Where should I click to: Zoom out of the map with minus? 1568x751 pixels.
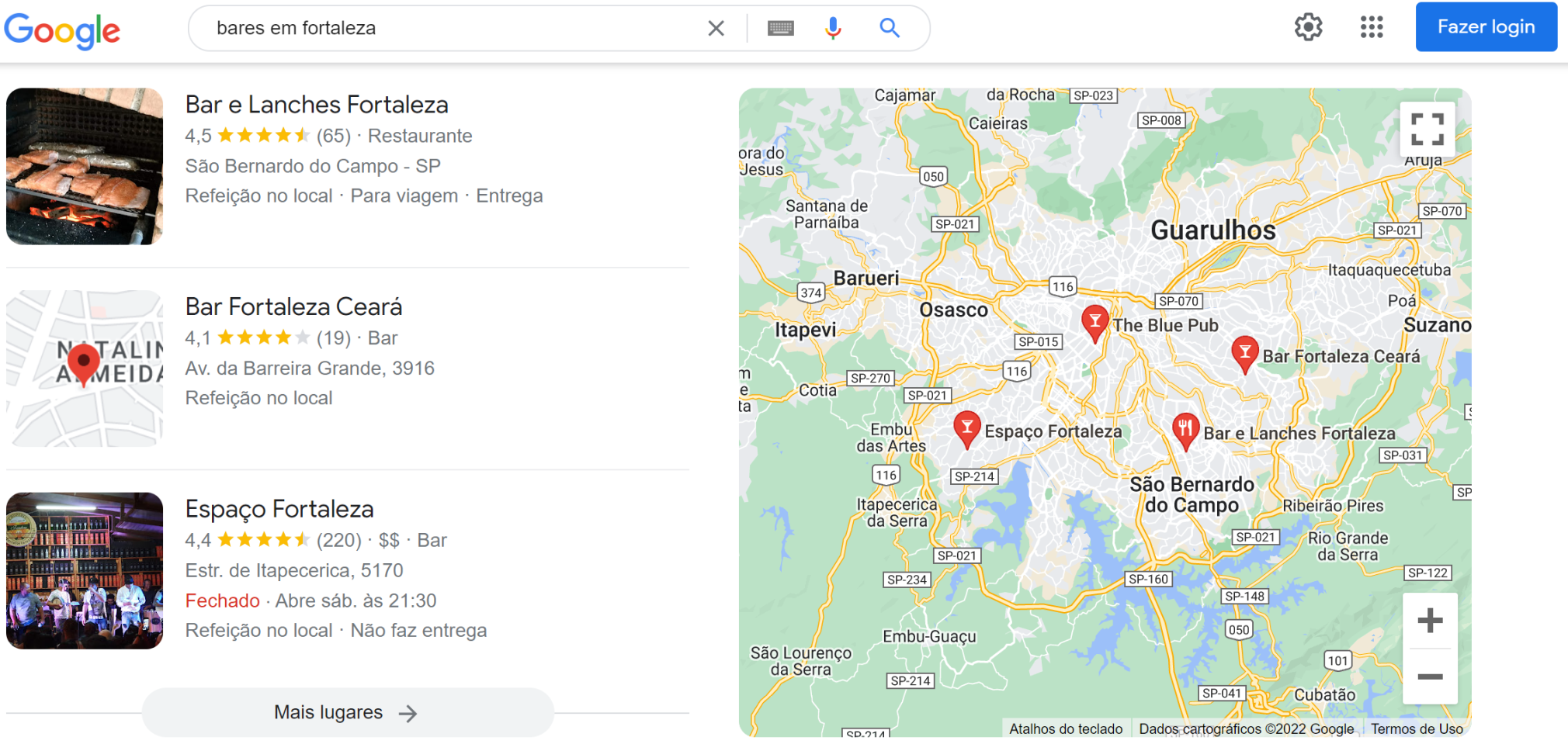pos(1430,677)
